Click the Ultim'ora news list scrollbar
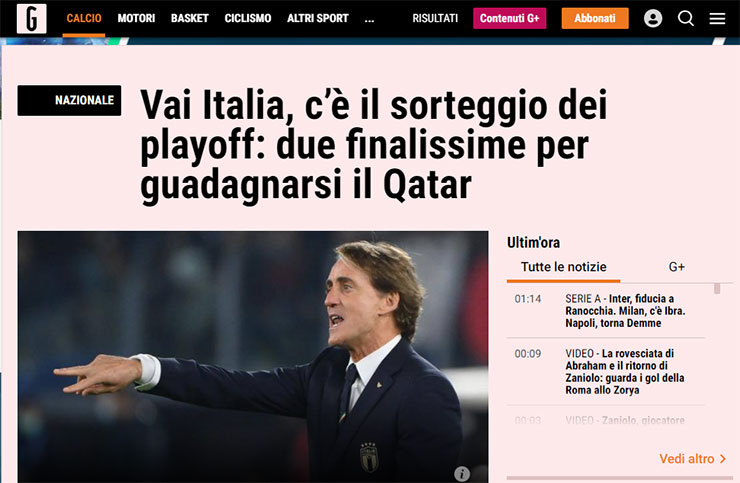 pos(717,288)
